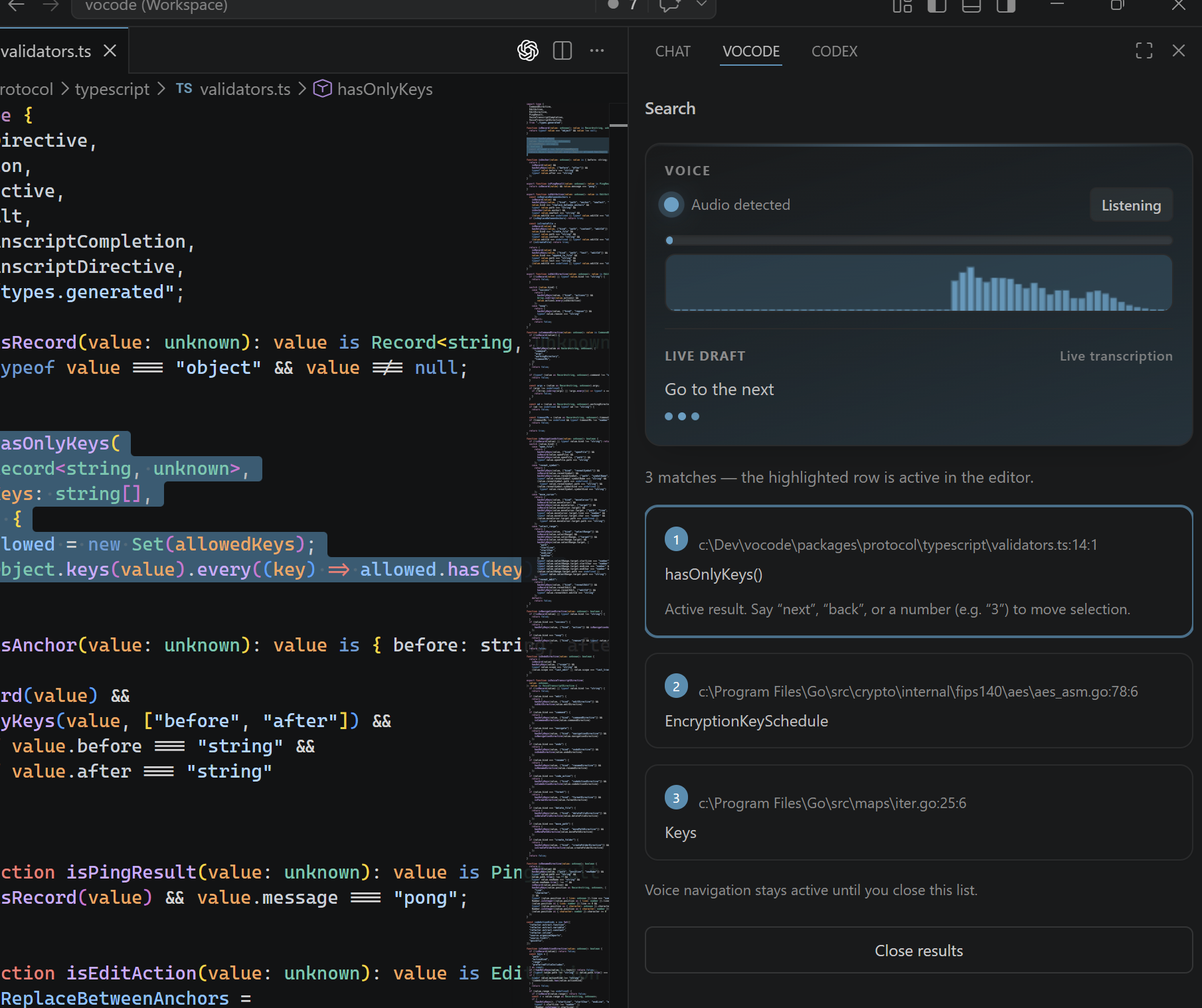Screen dimensions: 1202x1008
Task: Expand the hasOnlyKeys breadcrumb symbol
Action: pyautogui.click(x=385, y=89)
